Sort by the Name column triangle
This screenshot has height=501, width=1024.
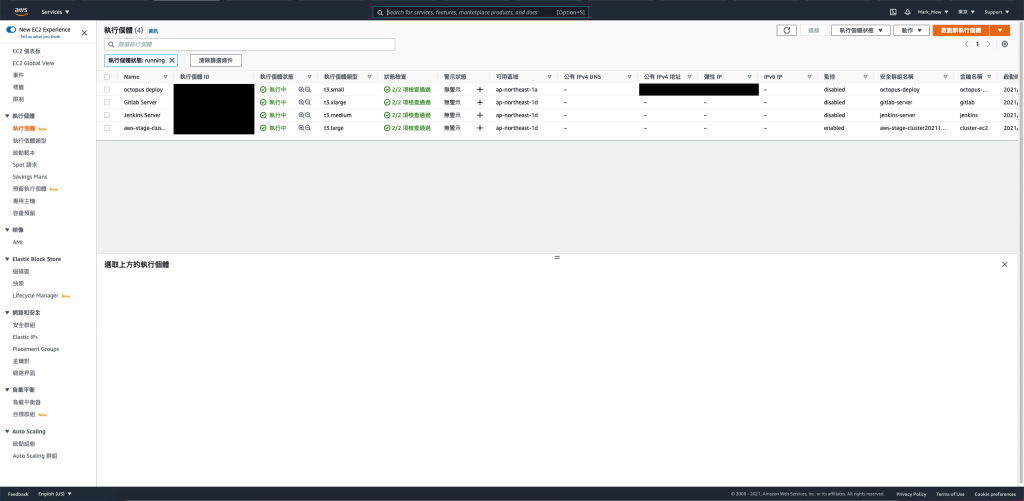point(165,77)
